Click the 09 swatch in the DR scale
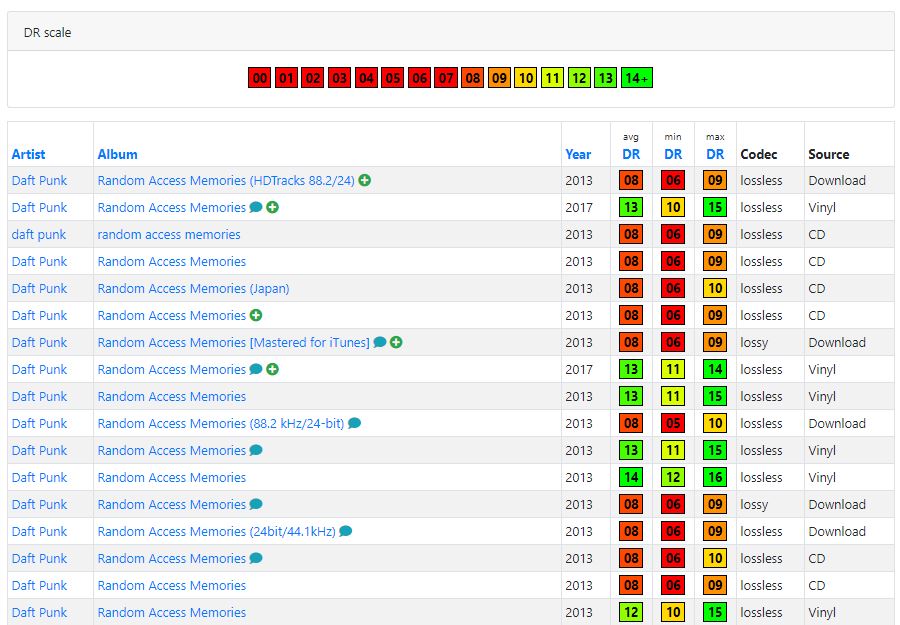Screen dimensions: 900x625 pyautogui.click(x=499, y=77)
